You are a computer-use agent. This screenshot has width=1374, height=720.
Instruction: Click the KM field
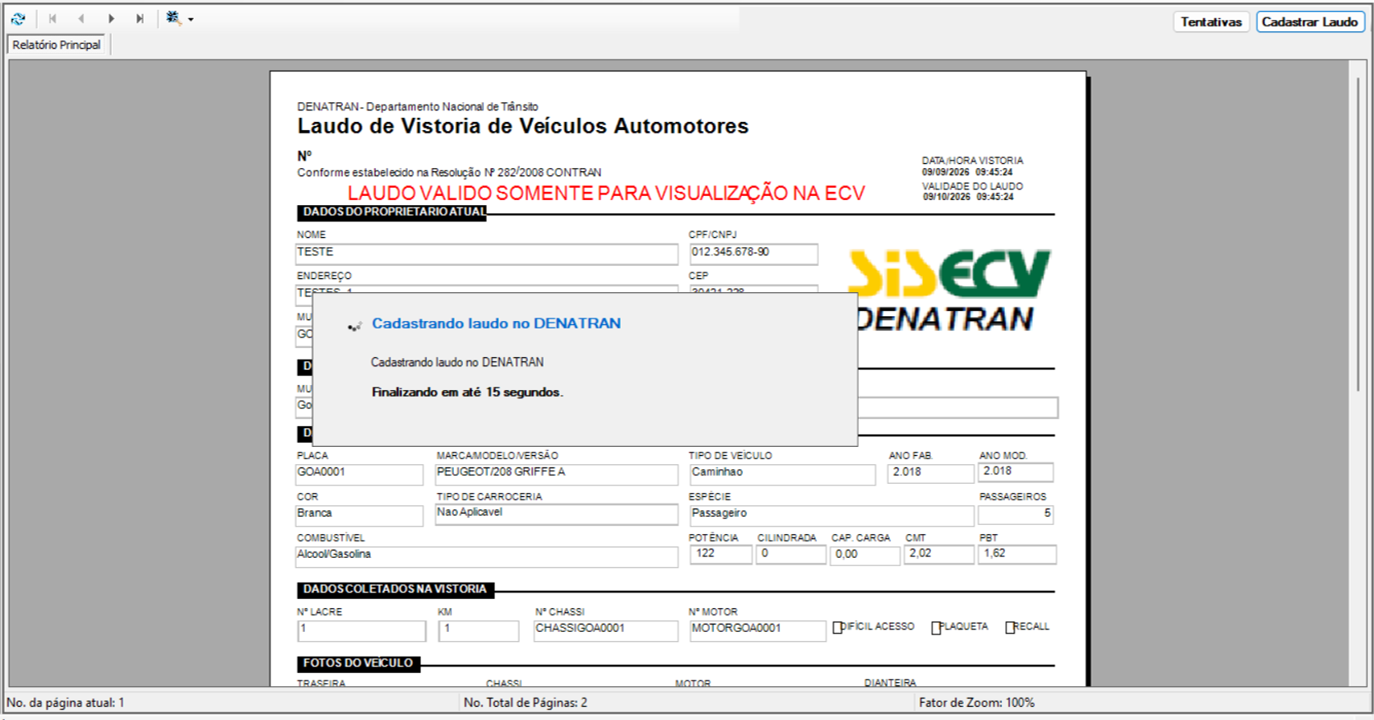click(x=479, y=631)
